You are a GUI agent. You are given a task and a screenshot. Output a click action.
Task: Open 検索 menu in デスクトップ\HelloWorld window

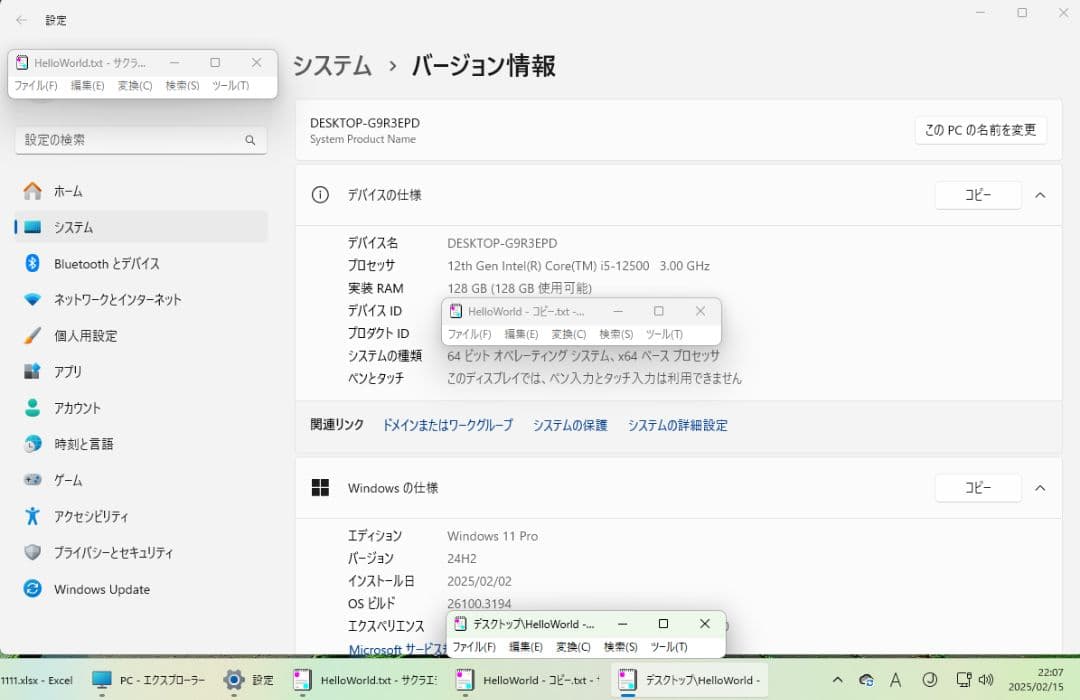(x=621, y=647)
